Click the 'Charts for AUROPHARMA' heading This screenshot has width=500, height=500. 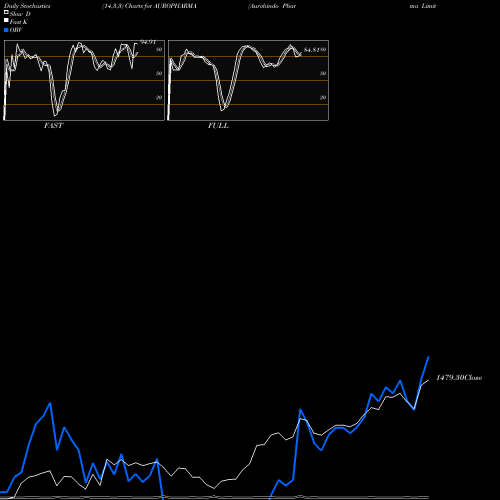coord(161,6)
